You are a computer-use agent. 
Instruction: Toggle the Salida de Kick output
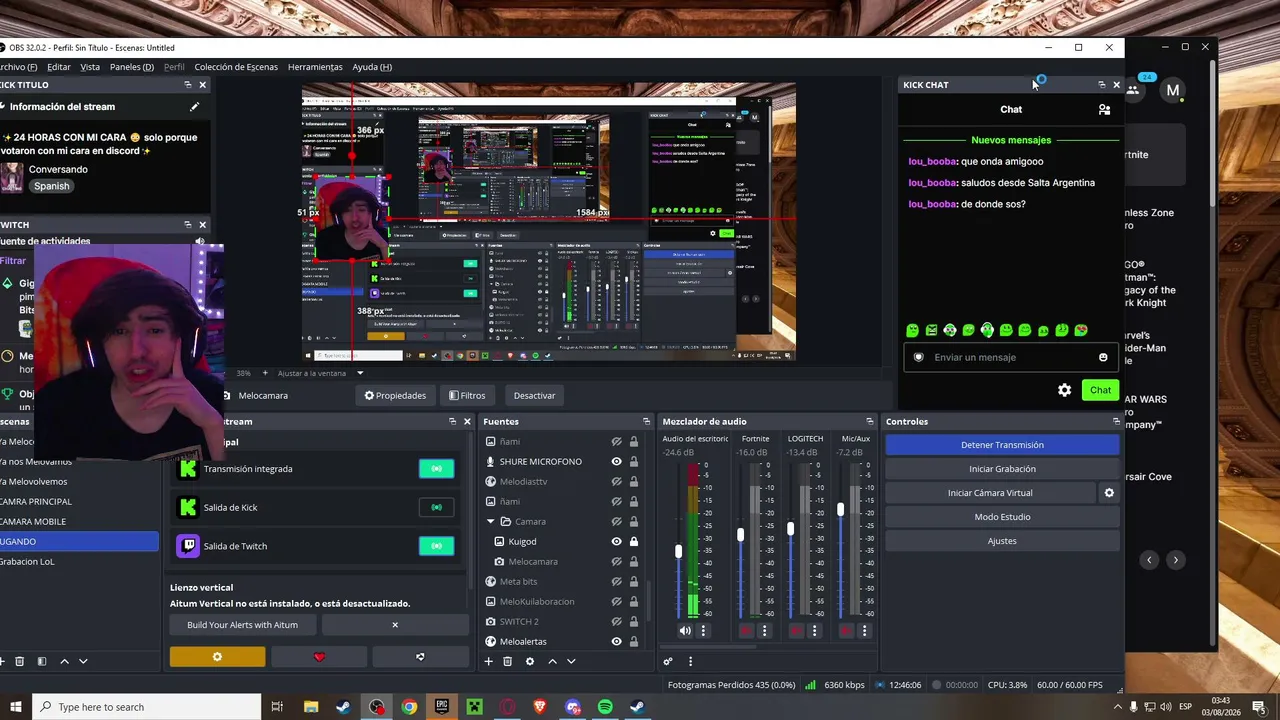pyautogui.click(x=436, y=507)
